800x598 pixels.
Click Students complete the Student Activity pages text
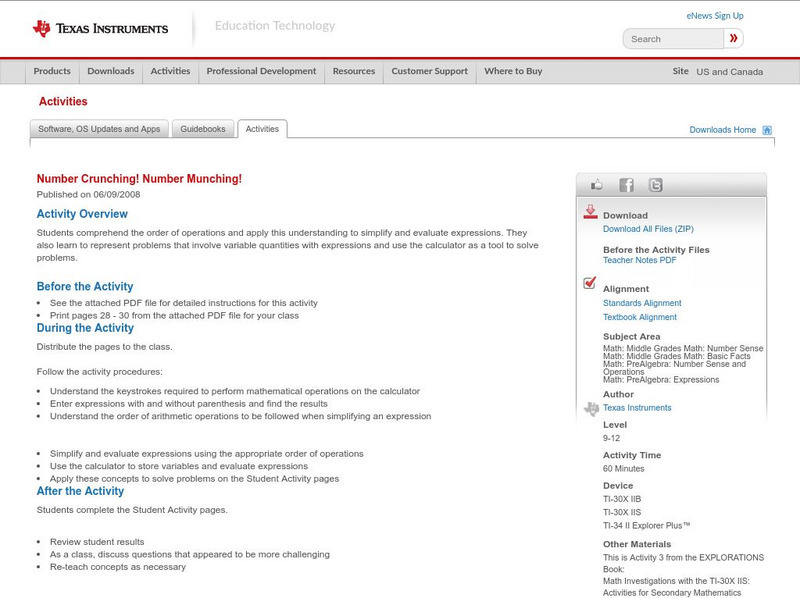(x=132, y=510)
